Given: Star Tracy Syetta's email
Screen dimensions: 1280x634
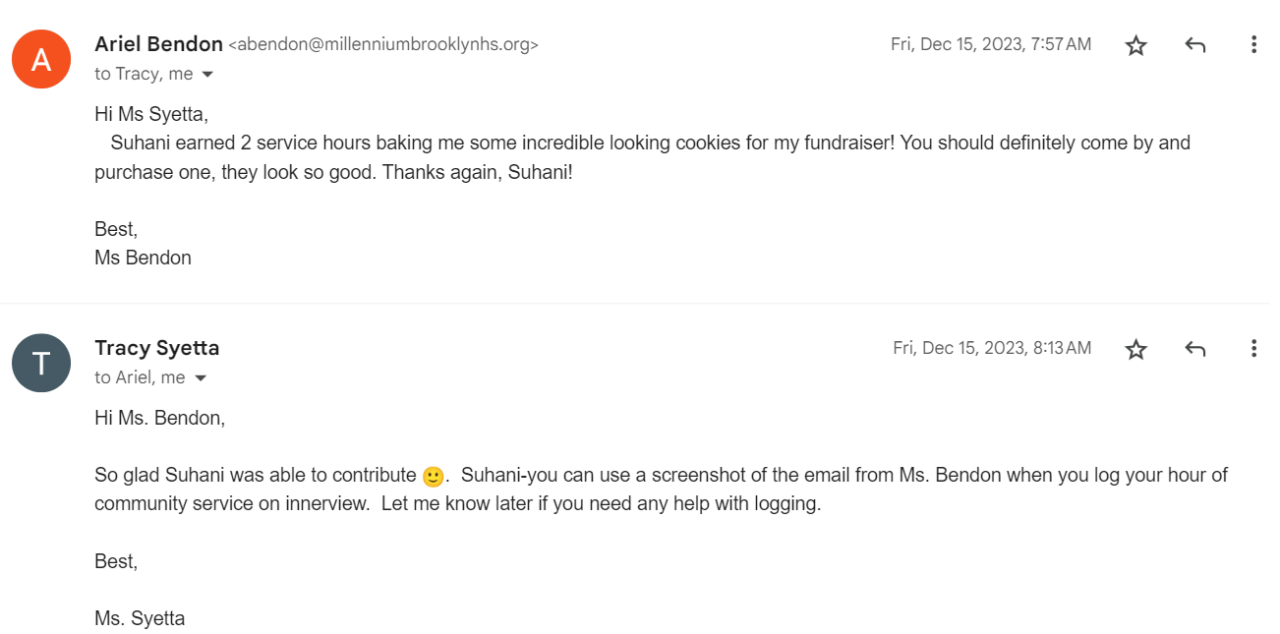Looking at the screenshot, I should click(x=1136, y=349).
